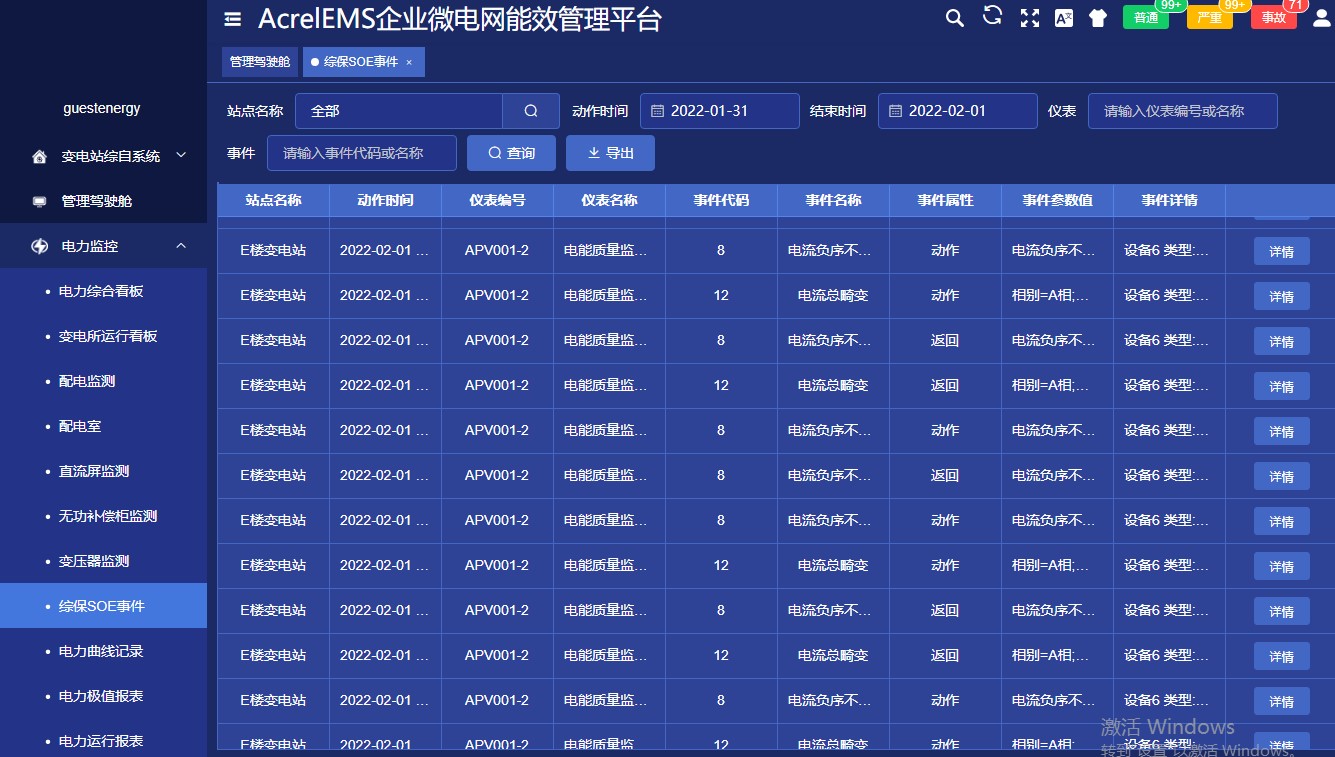Open the green 普通 alarm badge

pos(1145,18)
